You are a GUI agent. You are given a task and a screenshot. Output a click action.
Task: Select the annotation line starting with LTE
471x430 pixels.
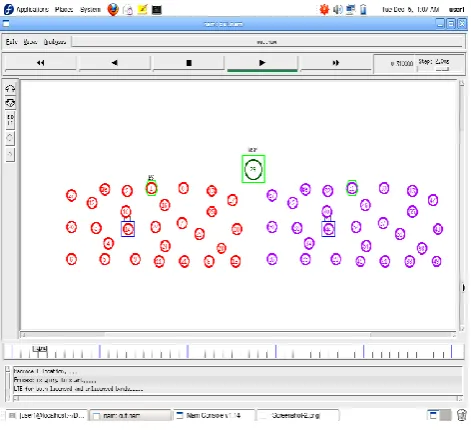pyautogui.click(x=78, y=389)
